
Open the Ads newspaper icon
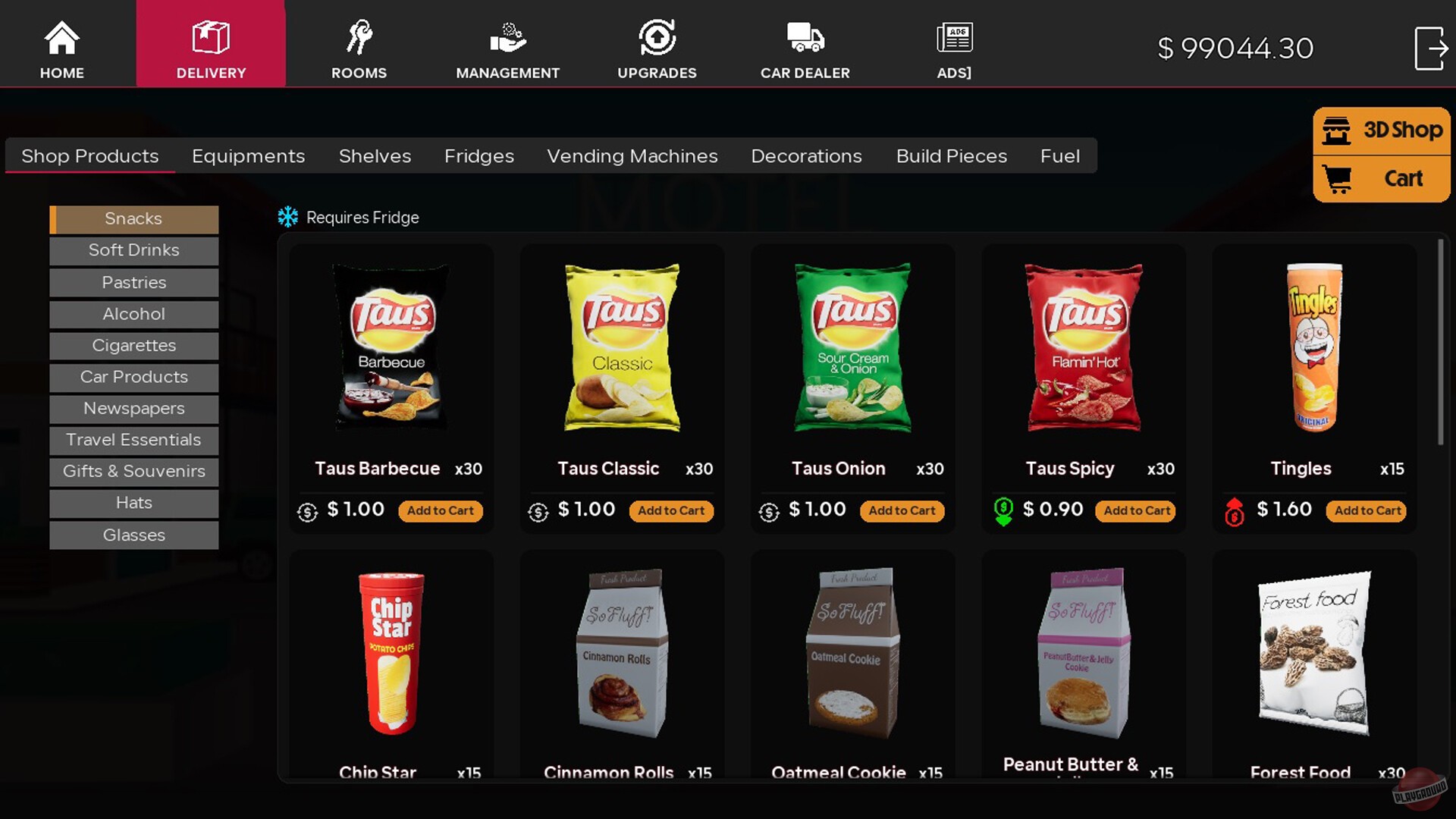(x=954, y=38)
